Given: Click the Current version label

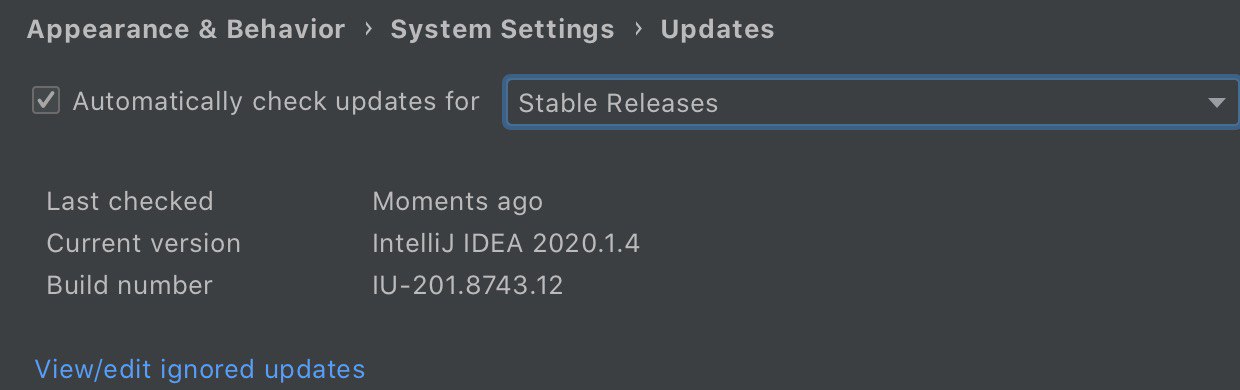Looking at the screenshot, I should 144,243.
